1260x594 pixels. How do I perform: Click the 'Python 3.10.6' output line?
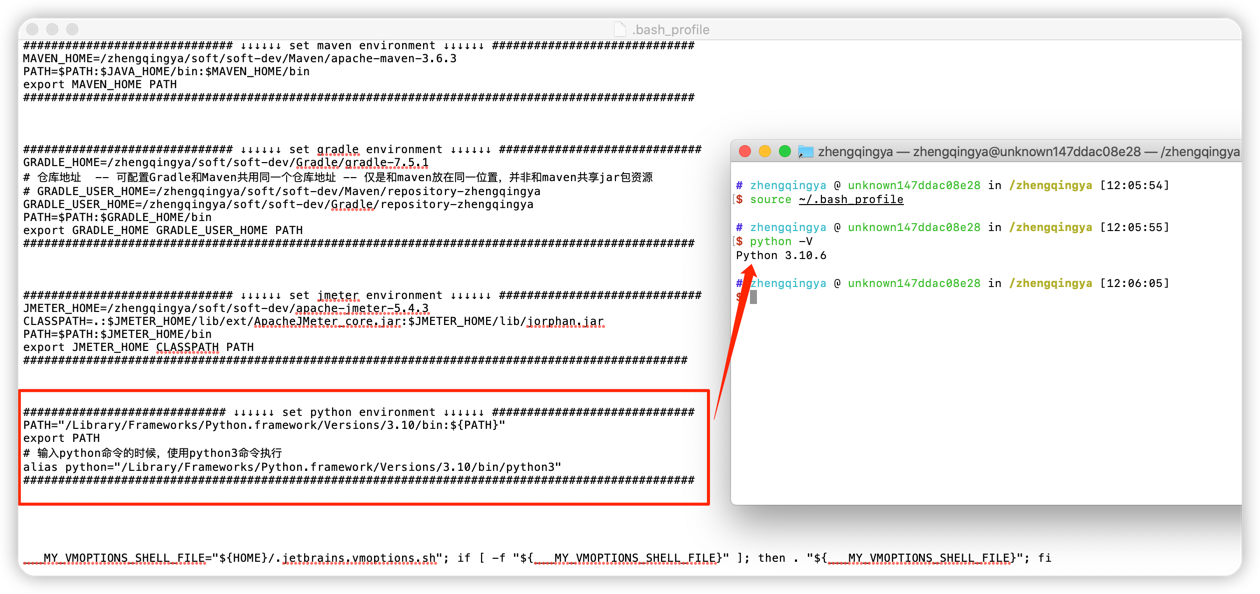(x=781, y=255)
